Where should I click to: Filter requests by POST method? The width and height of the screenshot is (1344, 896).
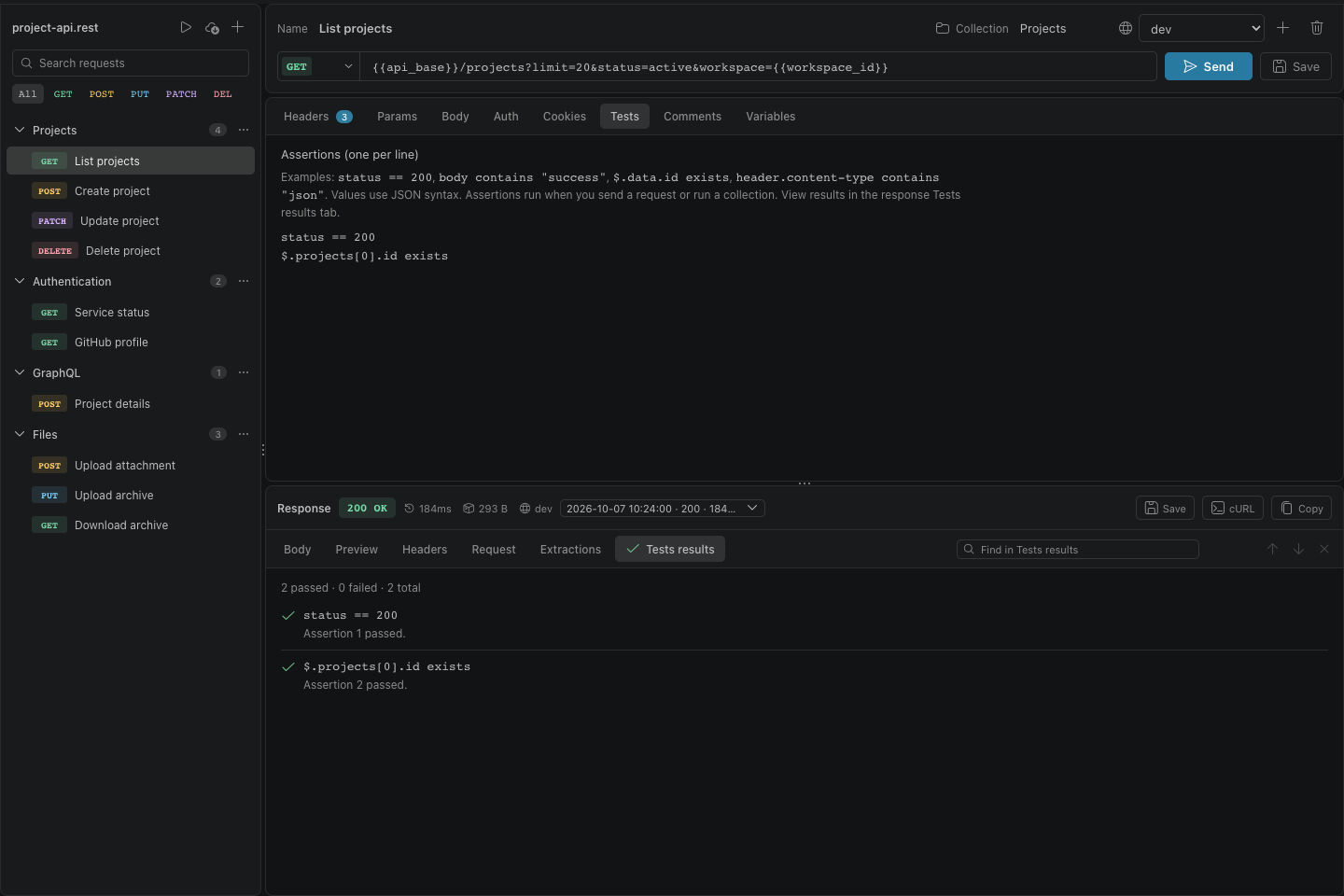[102, 93]
